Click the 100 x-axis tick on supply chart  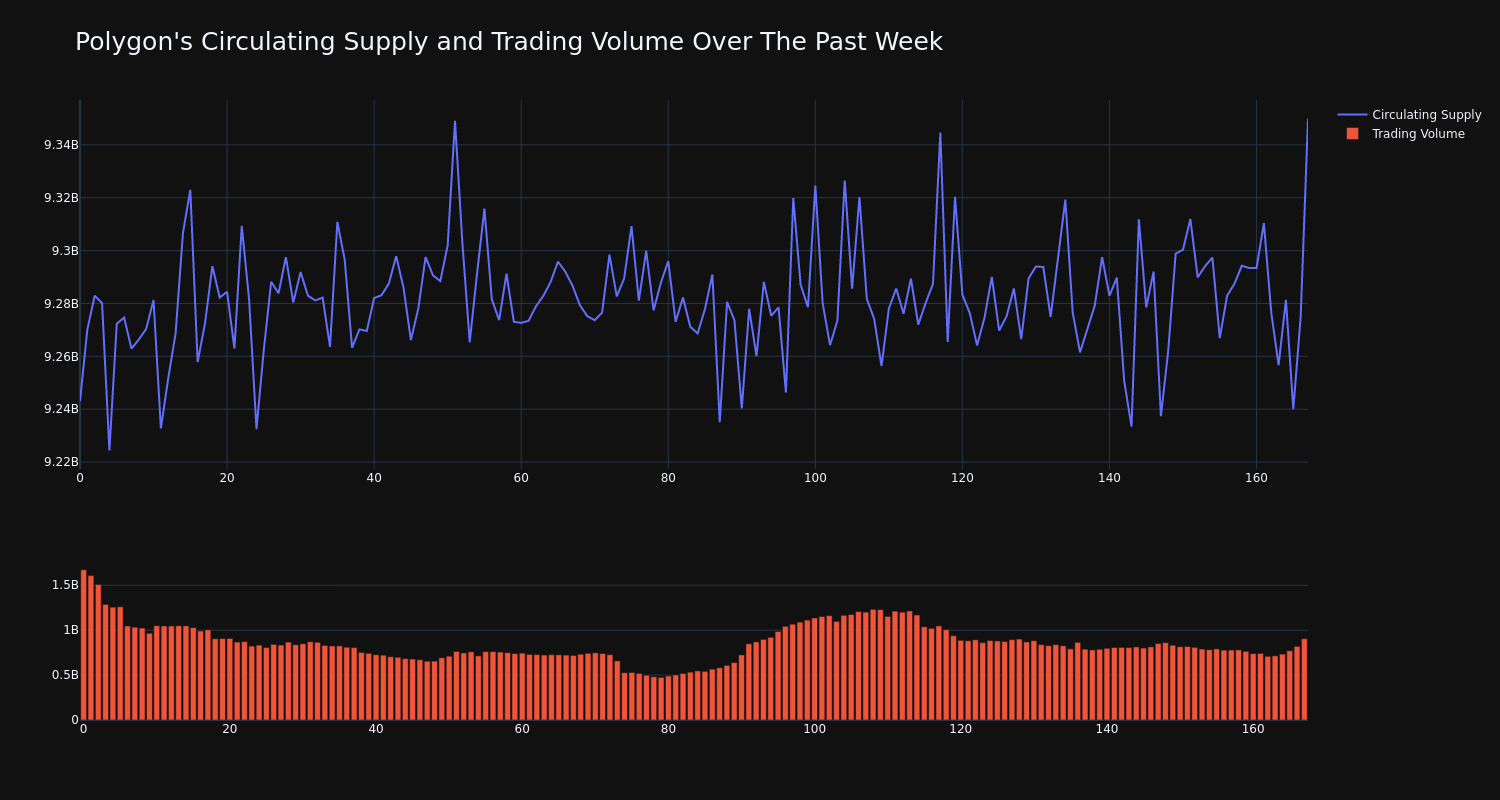coord(815,478)
